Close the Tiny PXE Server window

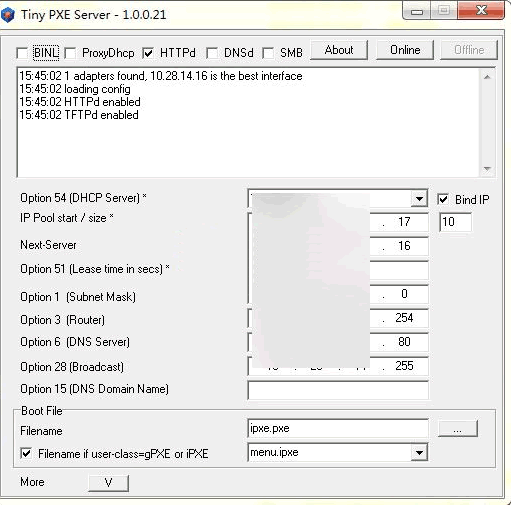click(x=481, y=11)
